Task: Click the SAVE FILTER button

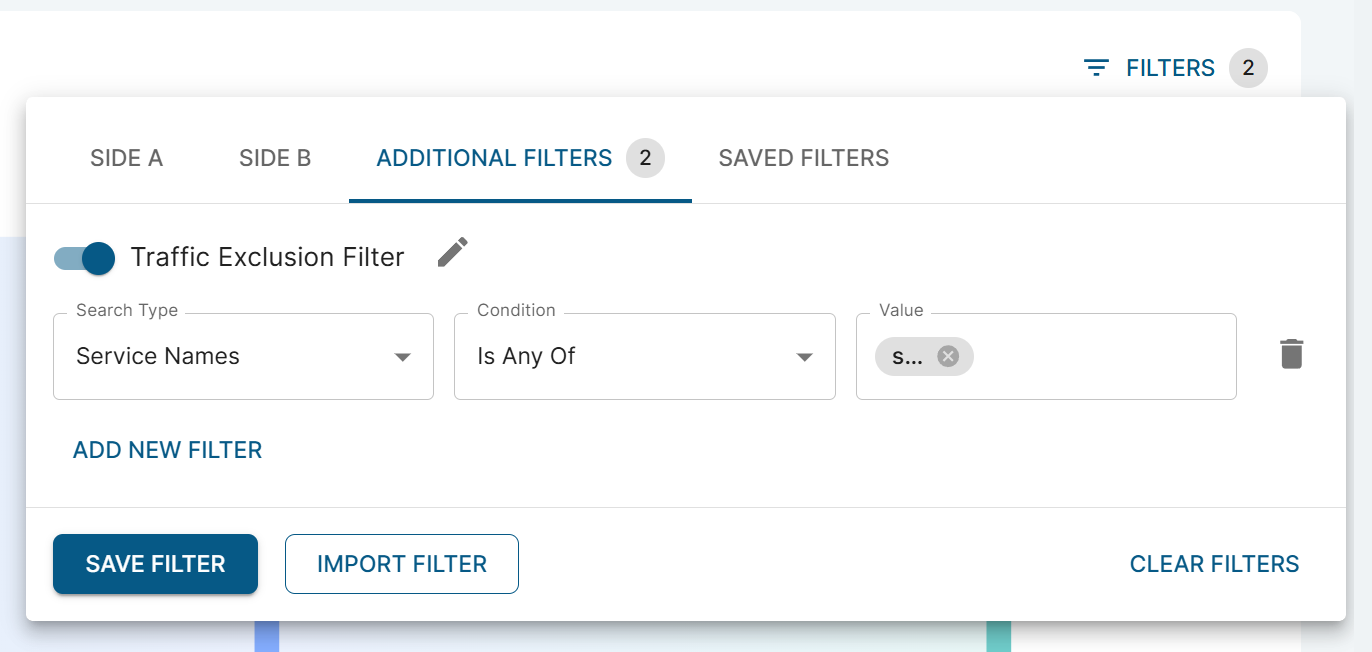Action: click(x=155, y=564)
